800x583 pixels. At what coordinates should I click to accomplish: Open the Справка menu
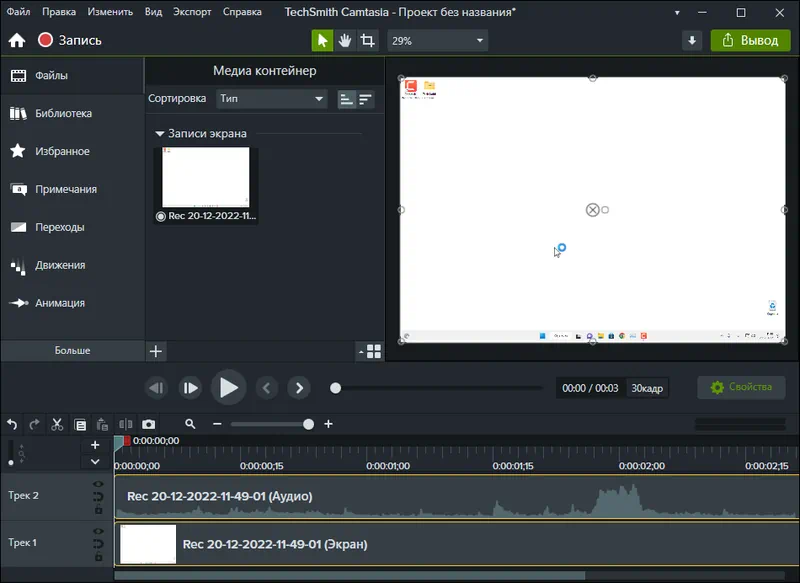point(242,12)
